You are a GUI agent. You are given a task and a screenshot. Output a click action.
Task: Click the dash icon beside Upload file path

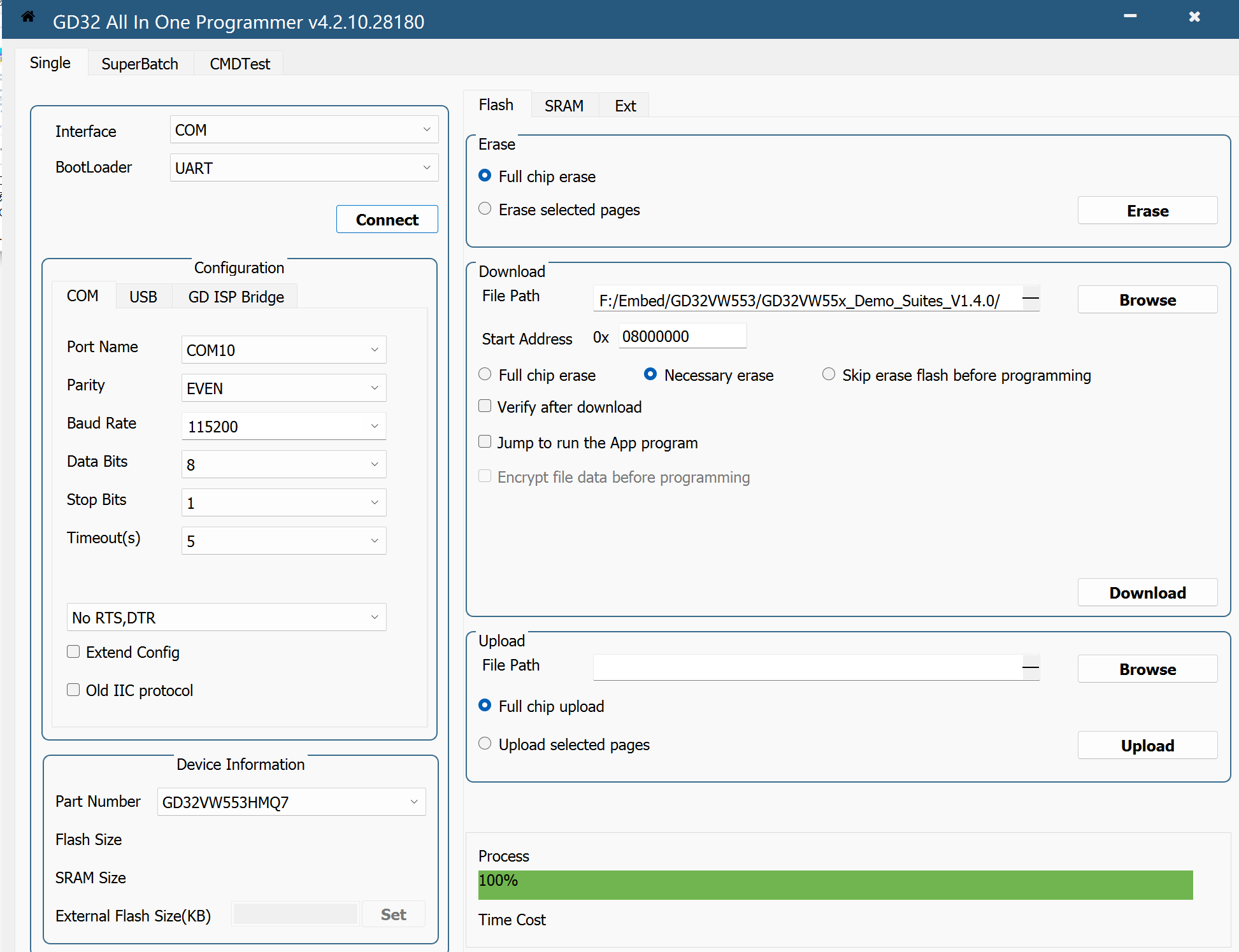click(x=1030, y=667)
